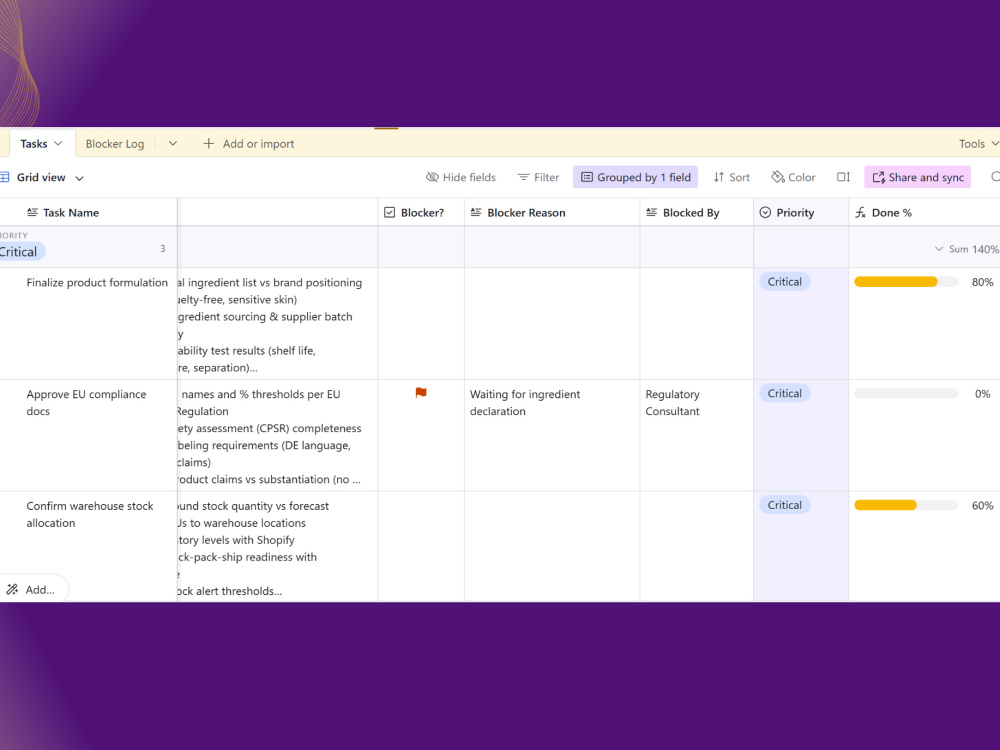Select the Blocked By column header
The width and height of the screenshot is (1000, 750).
coord(696,212)
